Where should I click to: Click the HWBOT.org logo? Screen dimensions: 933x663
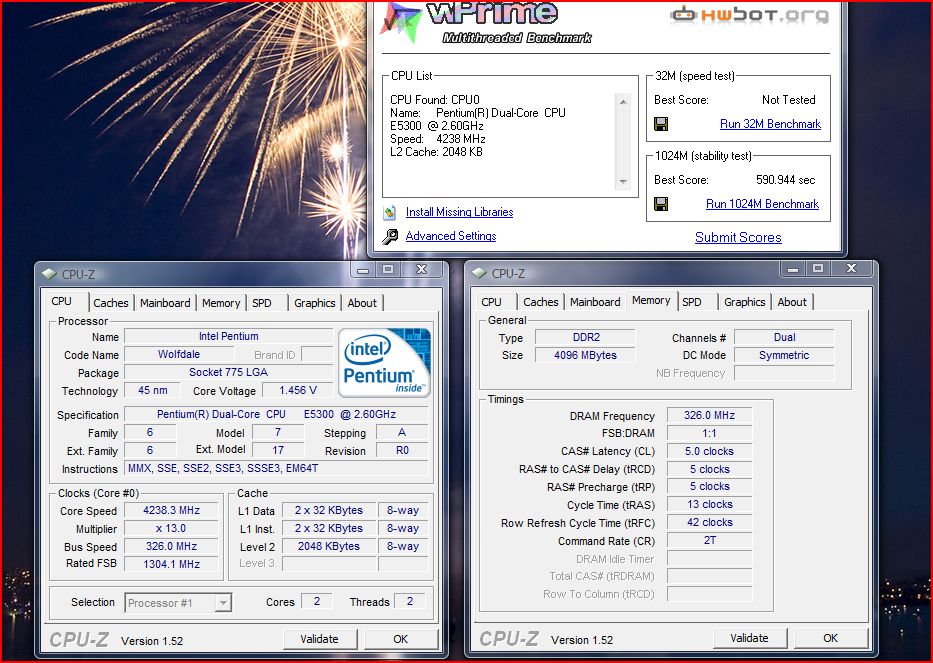pos(750,15)
